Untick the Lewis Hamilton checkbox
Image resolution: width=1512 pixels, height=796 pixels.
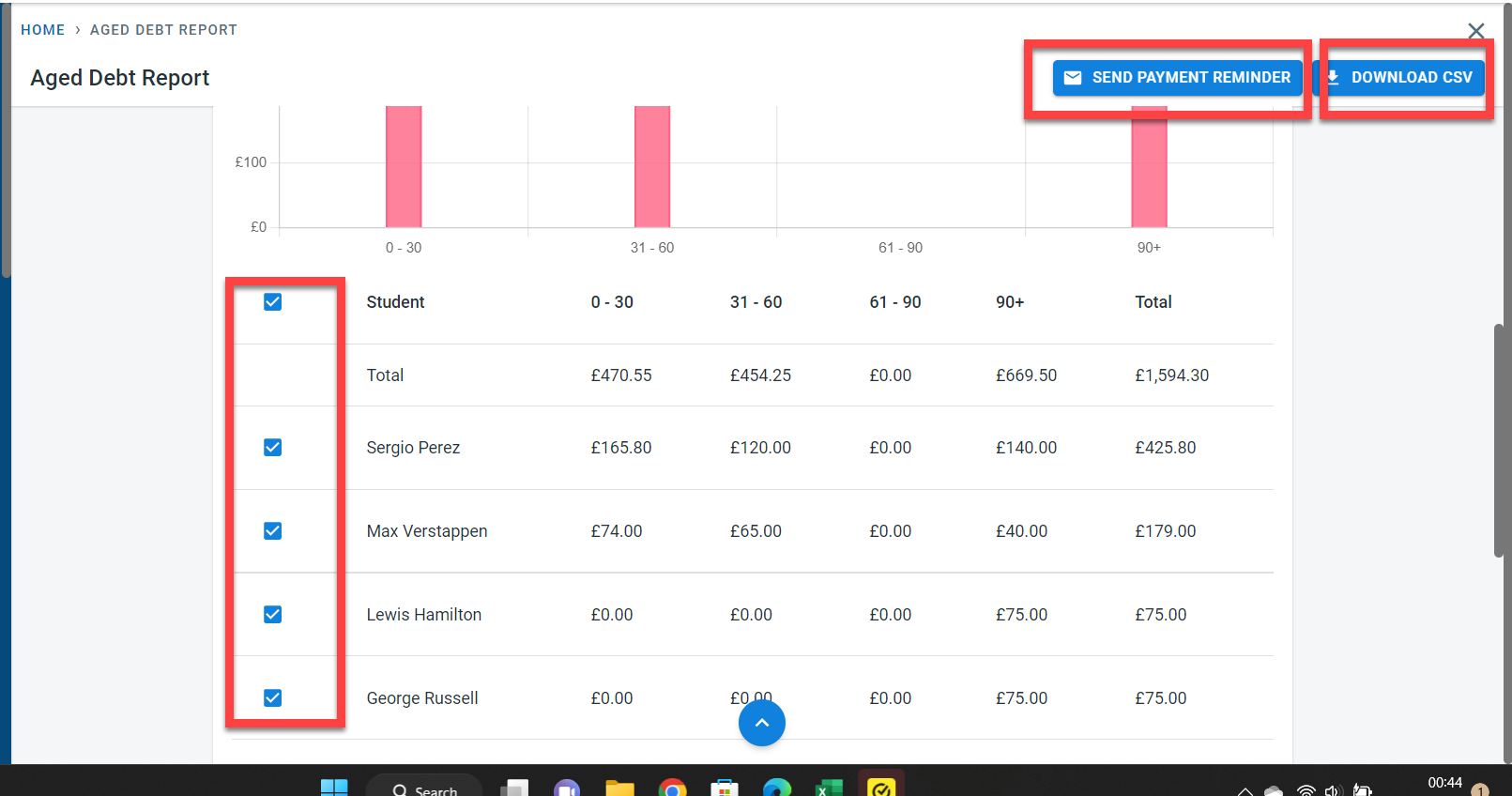(273, 615)
